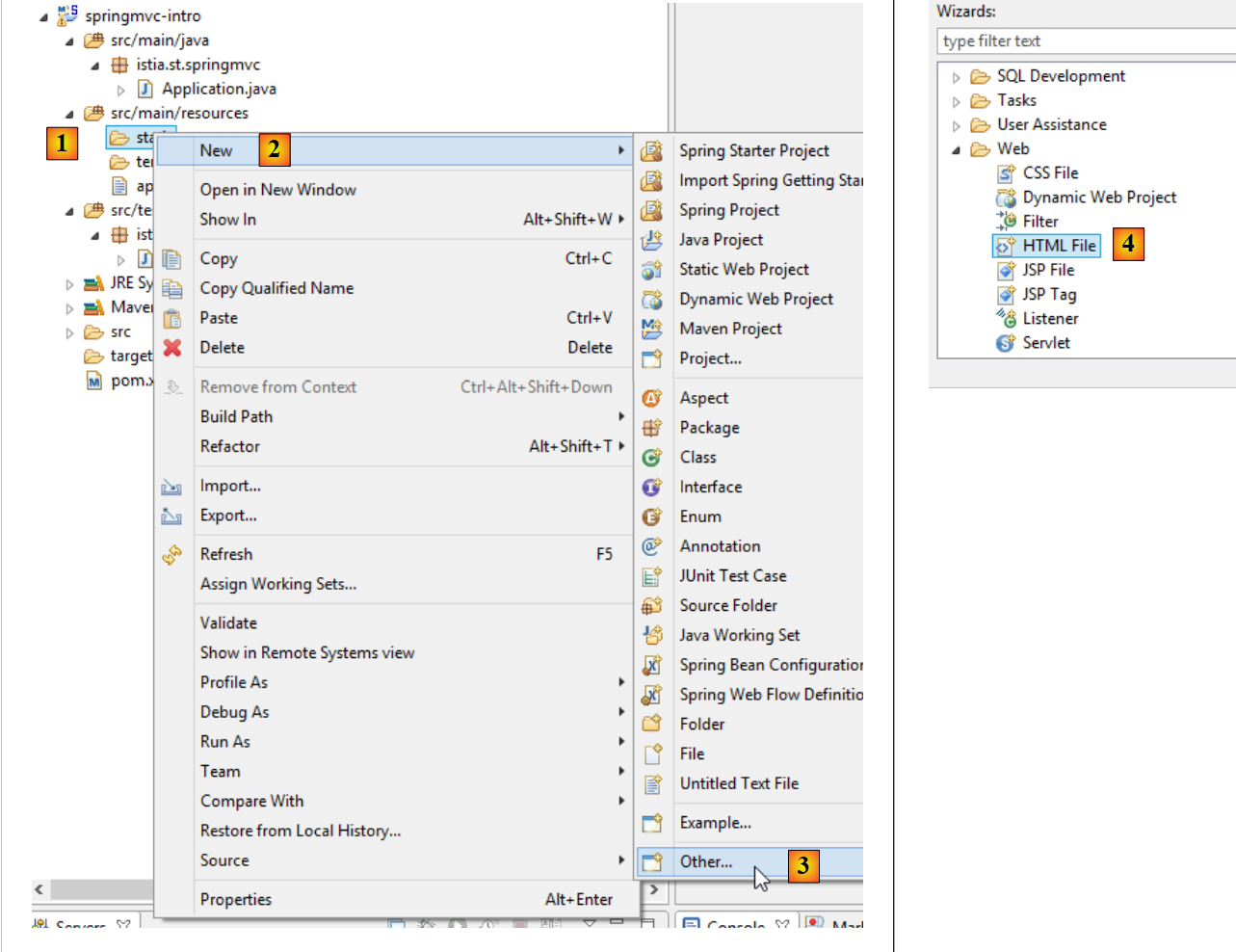Click the Servlet wizard icon
1236x952 pixels.
pos(1006,343)
